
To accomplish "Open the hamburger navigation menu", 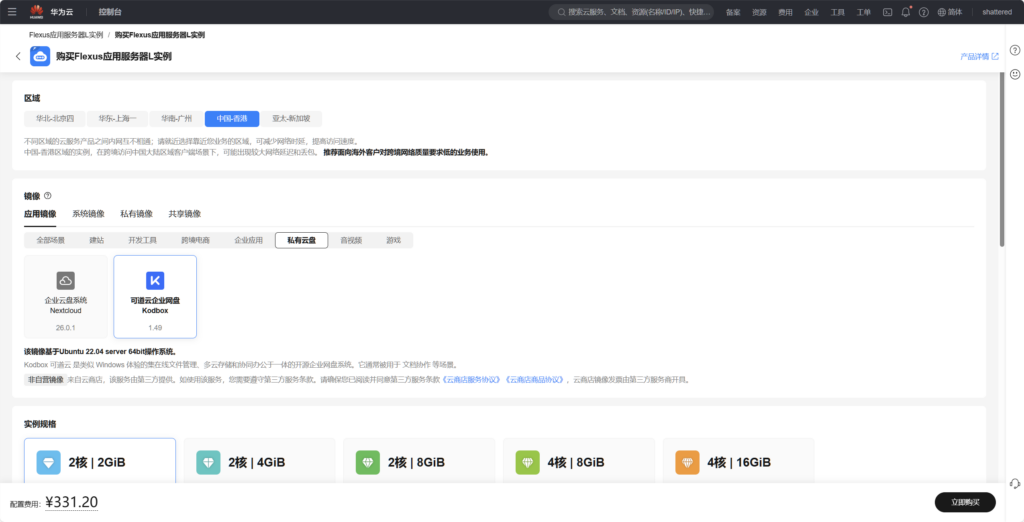I will coord(11,12).
